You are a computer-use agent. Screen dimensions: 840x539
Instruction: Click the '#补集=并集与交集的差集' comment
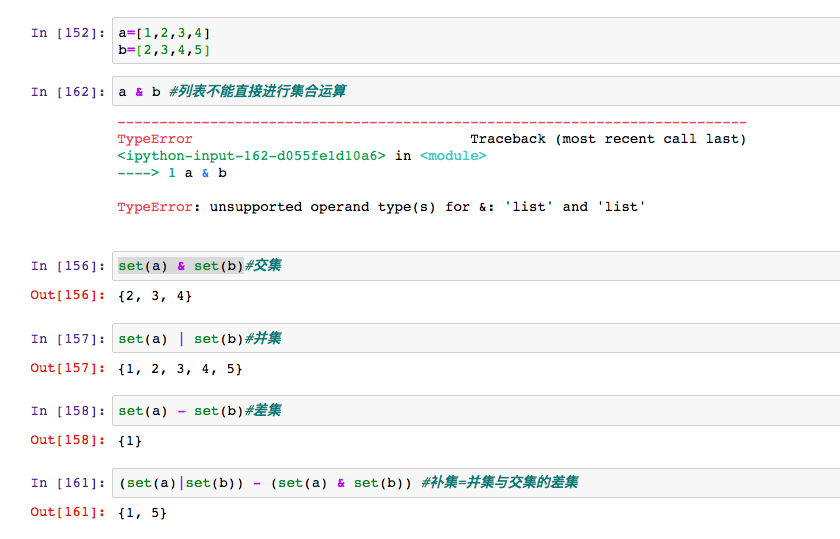click(x=500, y=482)
